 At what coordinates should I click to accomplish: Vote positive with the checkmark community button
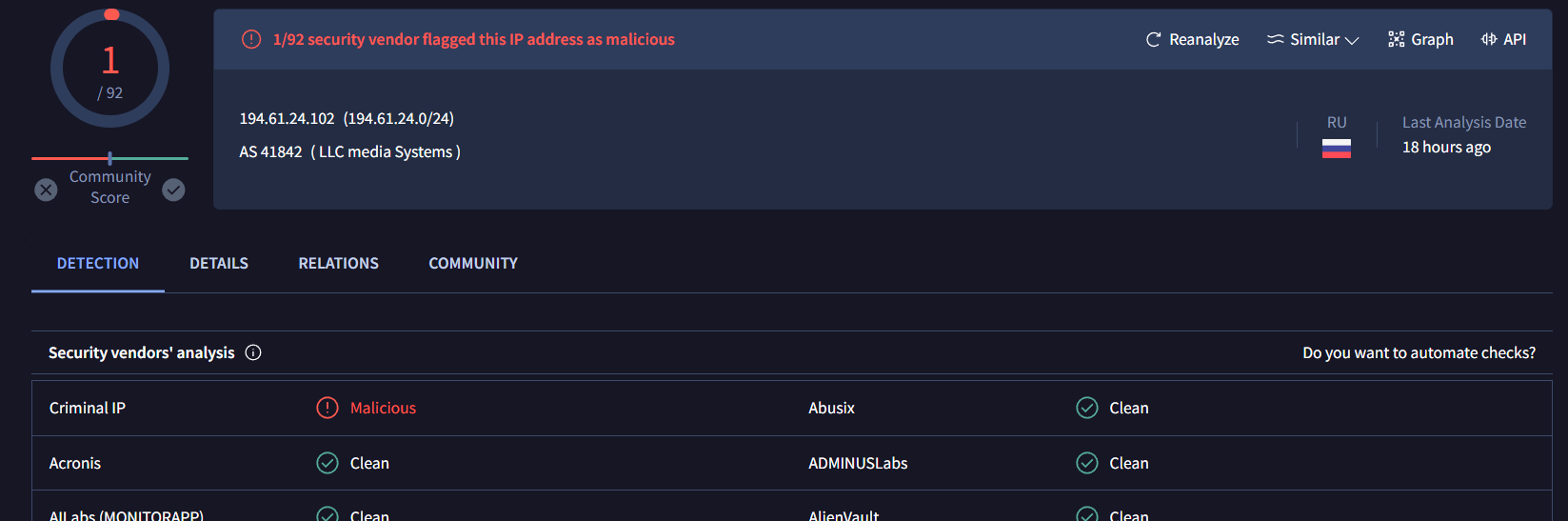click(173, 190)
